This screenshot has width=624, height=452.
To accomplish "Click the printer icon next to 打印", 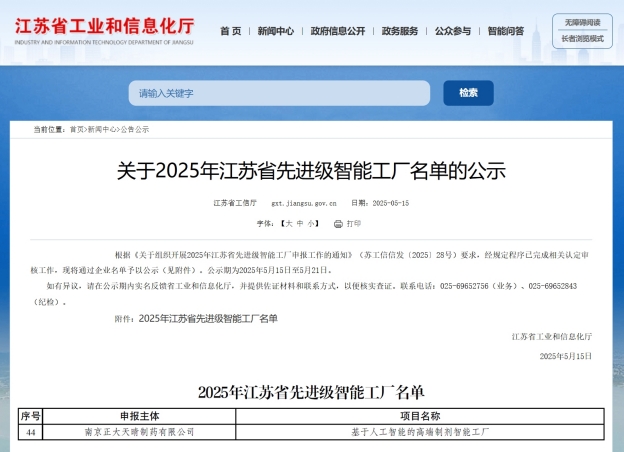I will tap(338, 223).
